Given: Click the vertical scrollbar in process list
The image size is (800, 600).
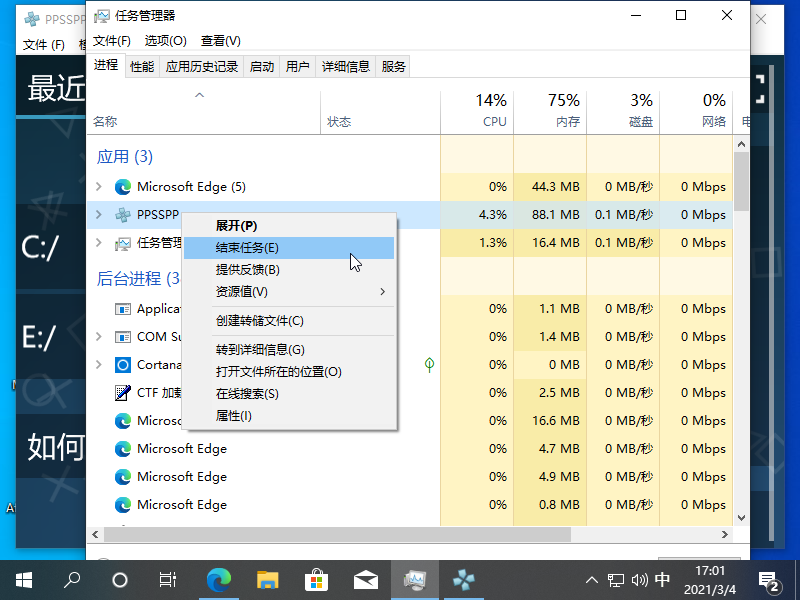Looking at the screenshot, I should [741, 182].
